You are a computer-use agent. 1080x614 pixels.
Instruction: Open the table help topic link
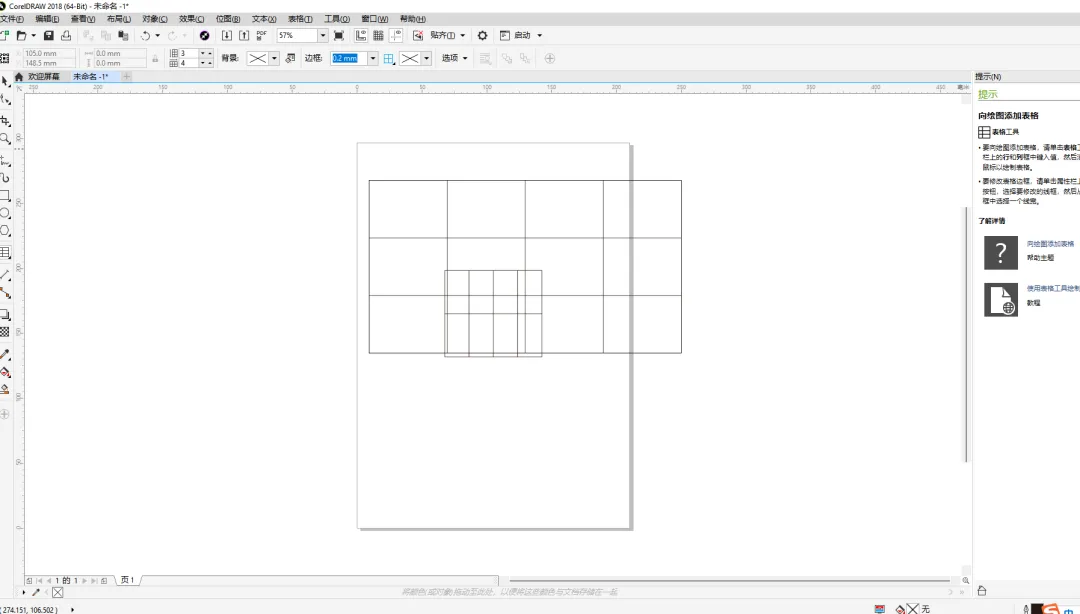(1050, 244)
